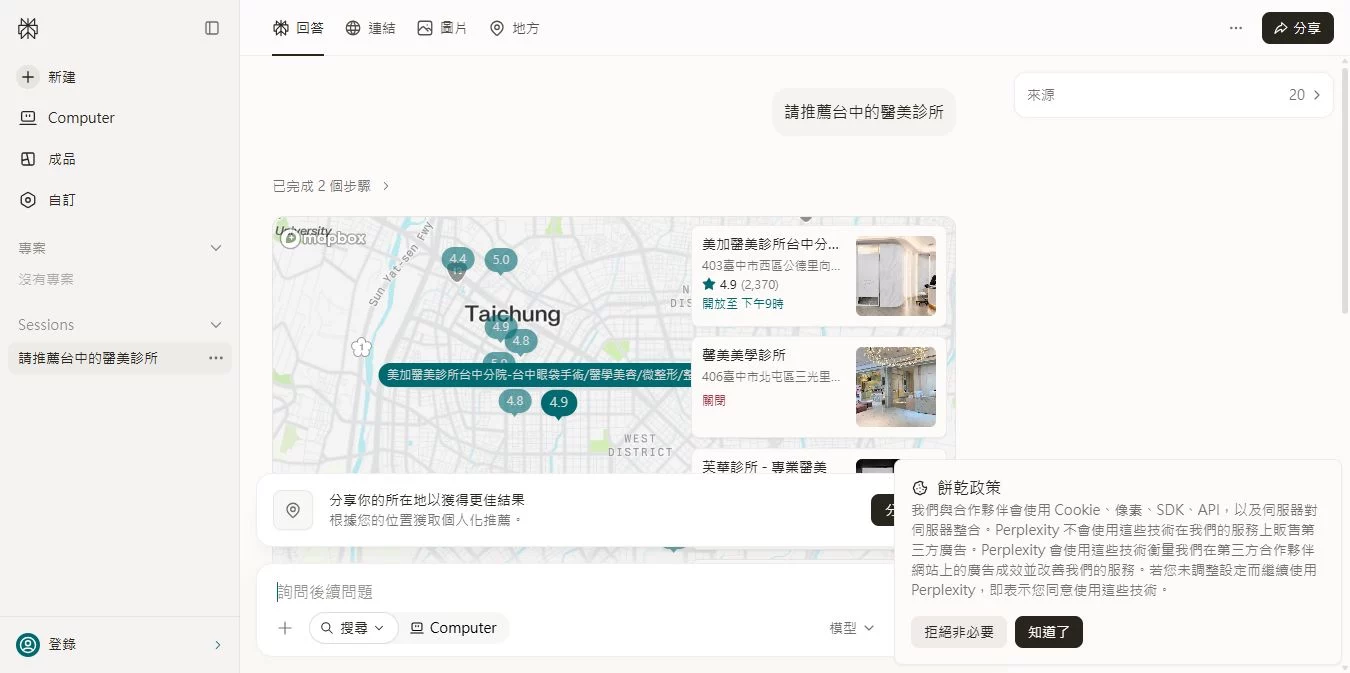Image resolution: width=1350 pixels, height=673 pixels.
Task: Open the 搜尋 mode dropdown
Action: pos(354,628)
